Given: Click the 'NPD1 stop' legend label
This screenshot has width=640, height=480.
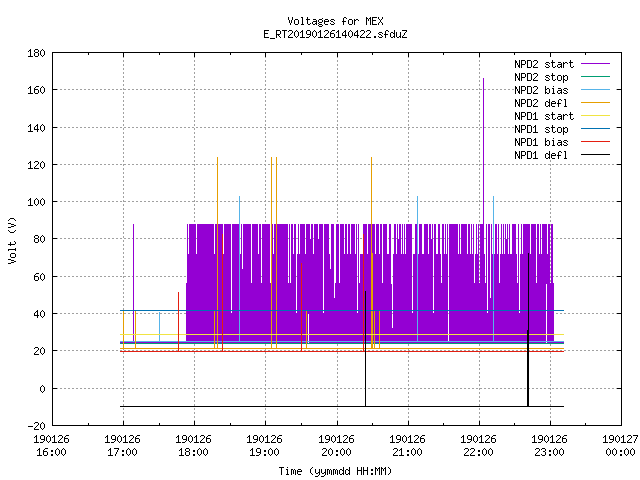Looking at the screenshot, I should click(x=541, y=129).
